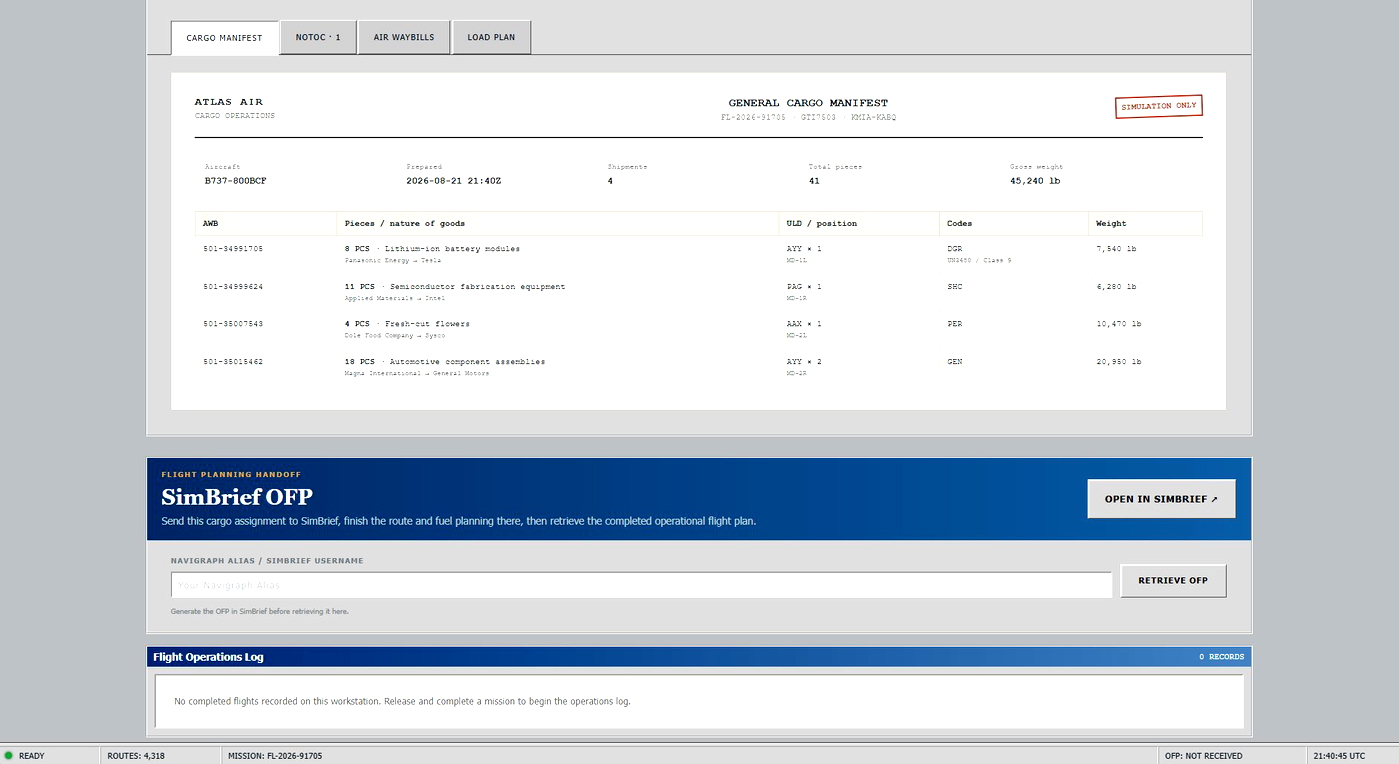Click the Panasonic Energy → Tesla shipper line
1399x764 pixels.
392,260
